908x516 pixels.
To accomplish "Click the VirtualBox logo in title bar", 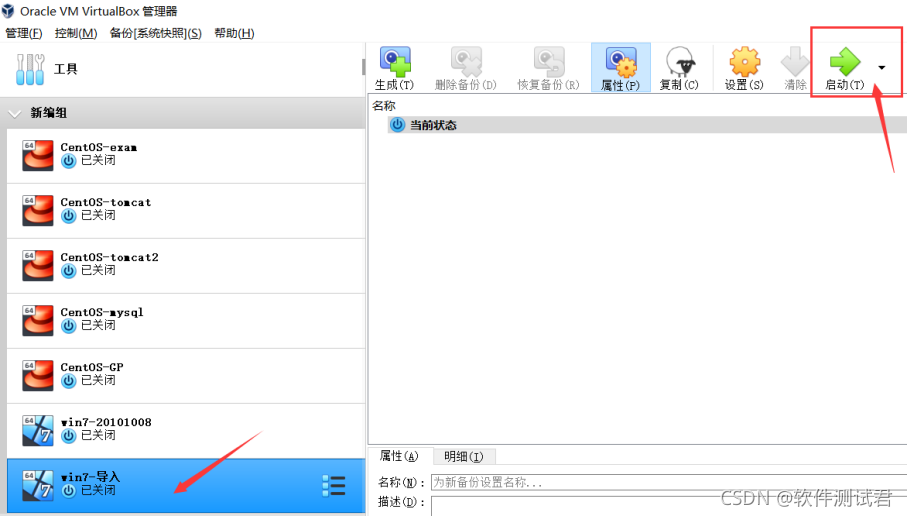I will click(x=8, y=11).
